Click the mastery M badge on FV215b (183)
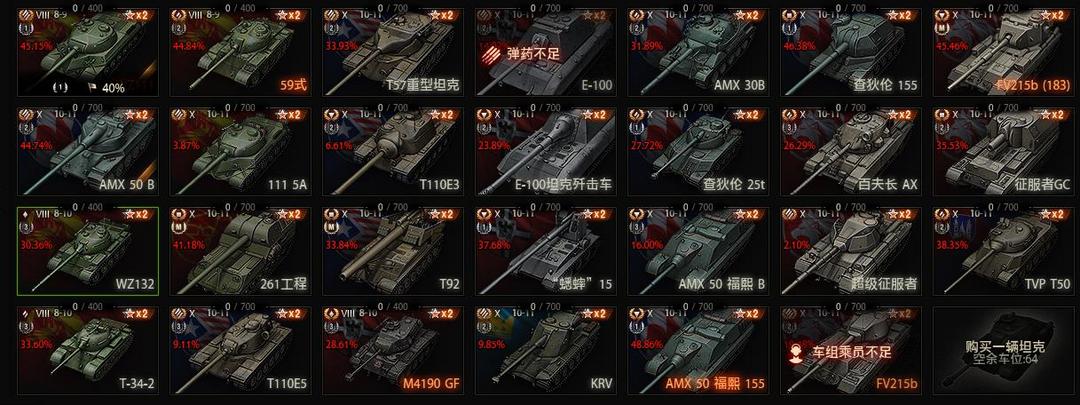 [x=941, y=30]
